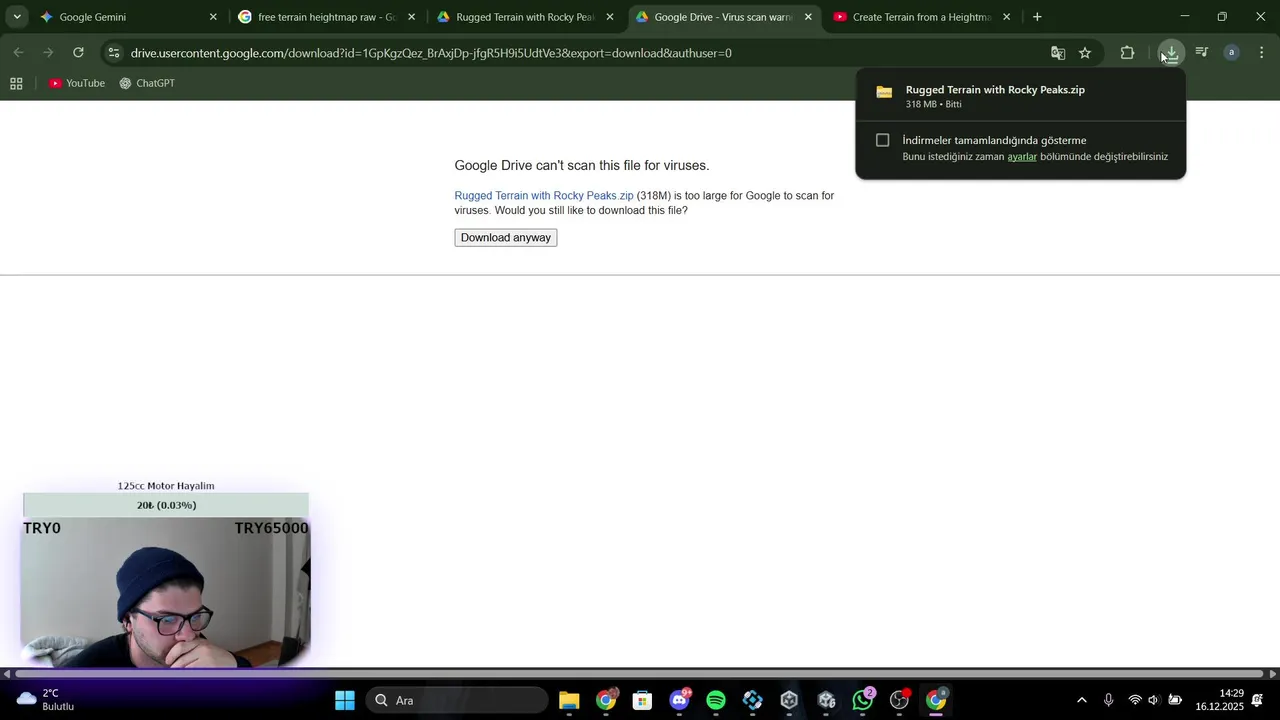View site information icon in address bar
The width and height of the screenshot is (1280, 720).
pos(113,53)
